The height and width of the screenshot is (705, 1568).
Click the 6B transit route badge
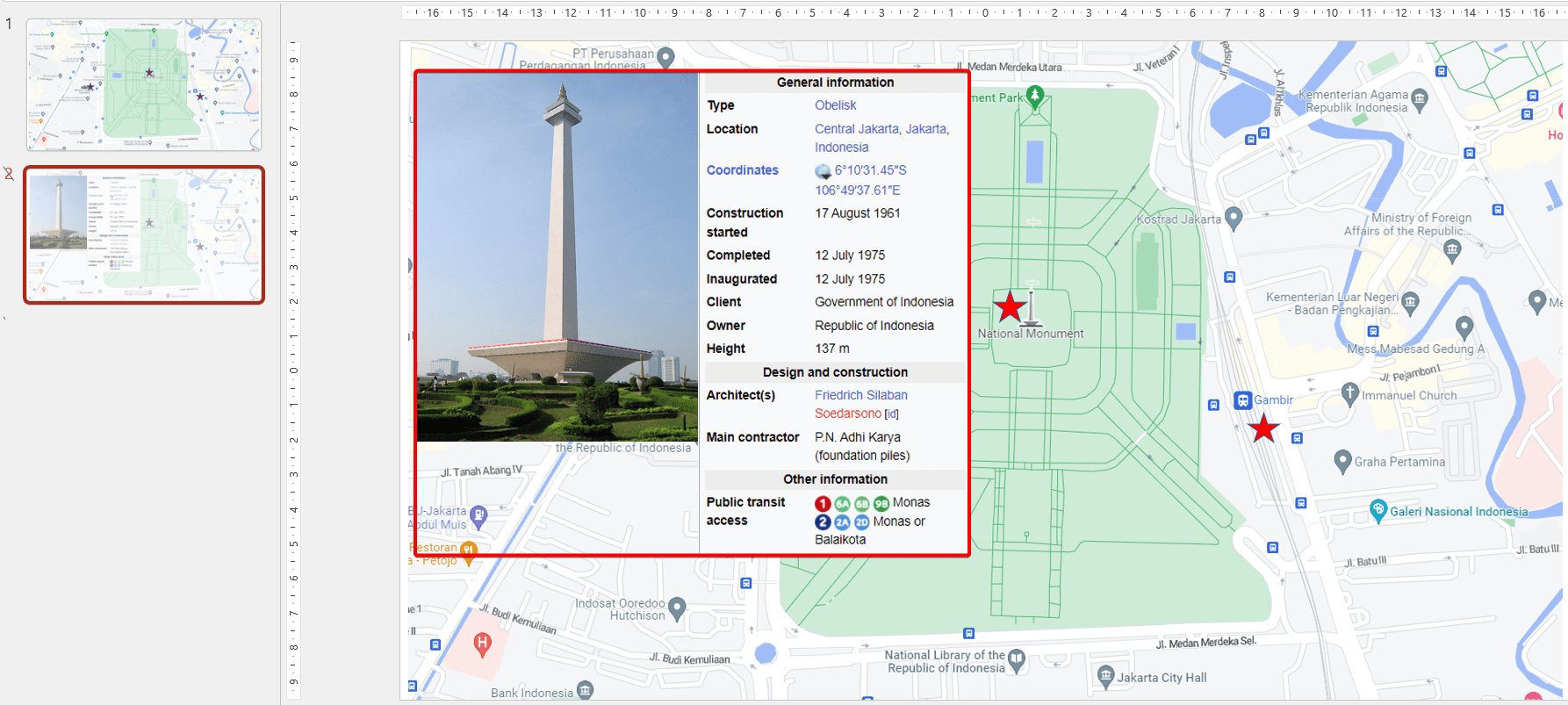(x=861, y=503)
